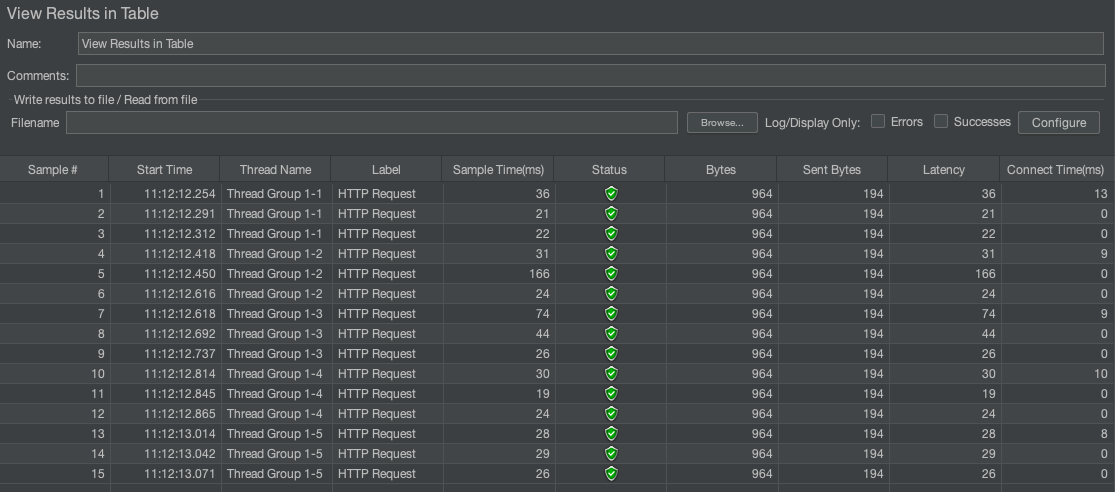Click start time 11:12:12.737
The height and width of the screenshot is (492, 1115).
point(165,353)
